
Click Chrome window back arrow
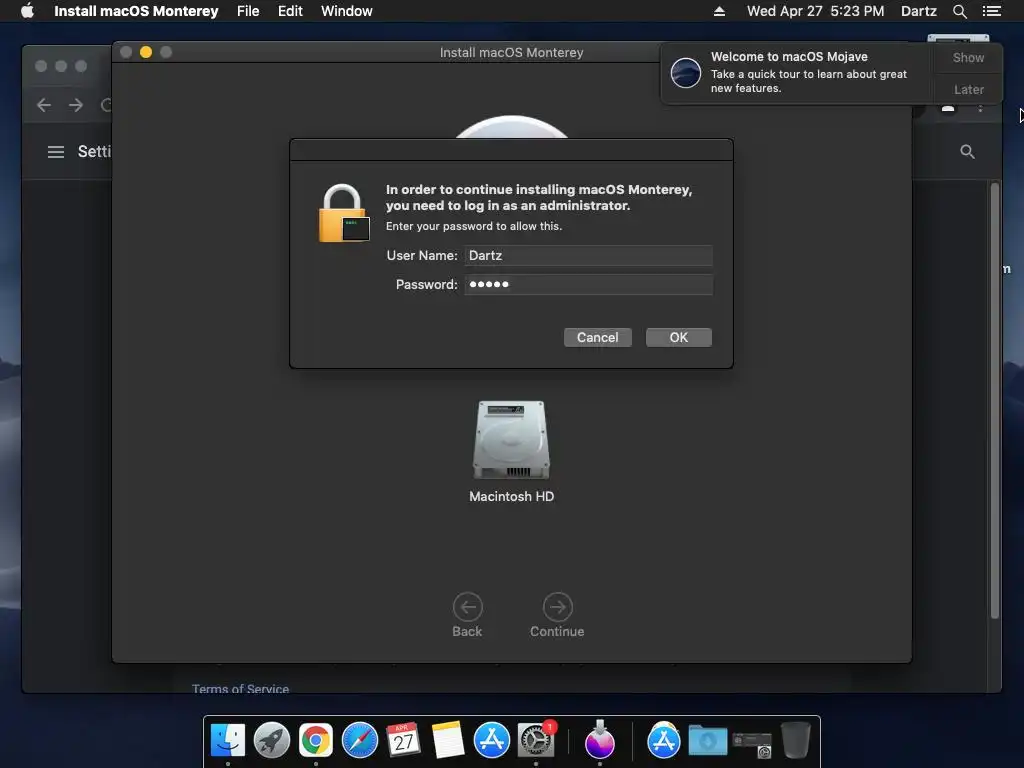pyautogui.click(x=44, y=104)
